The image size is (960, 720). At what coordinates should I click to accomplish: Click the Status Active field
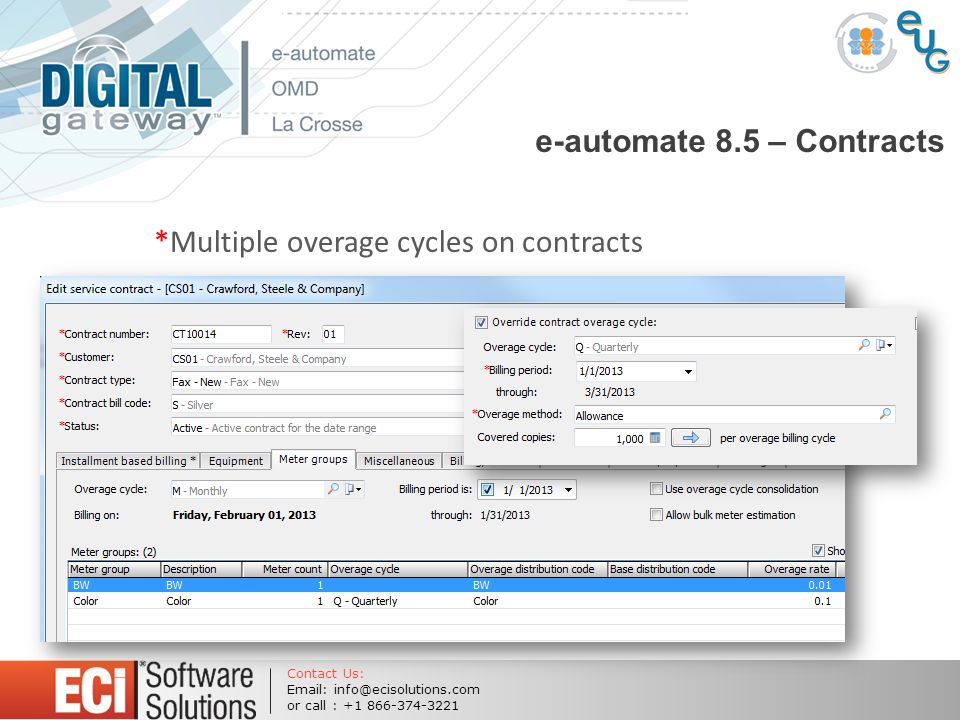[x=317, y=428]
